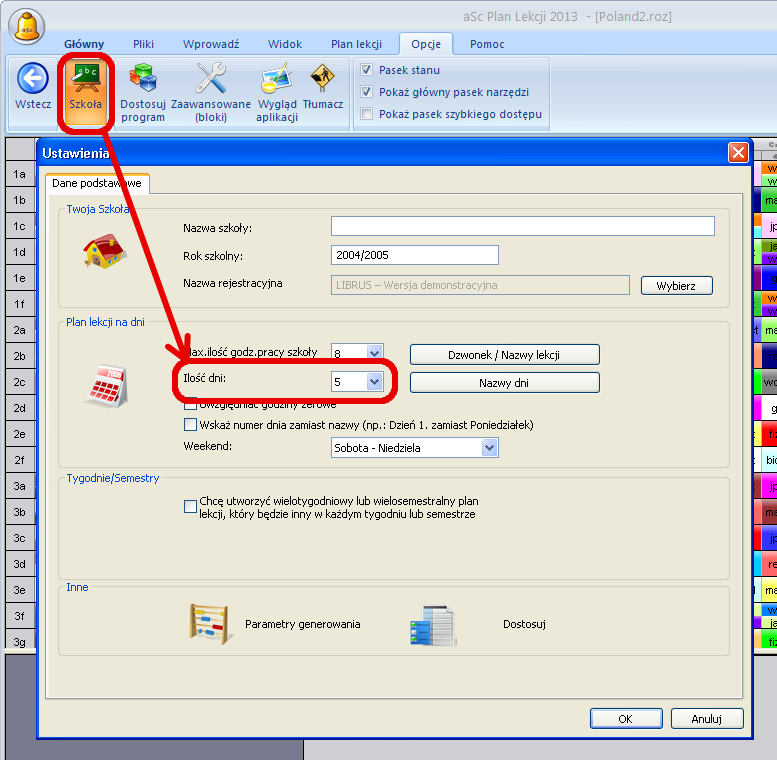
Task: Toggle the multi-week timetable checkbox
Action: point(191,507)
